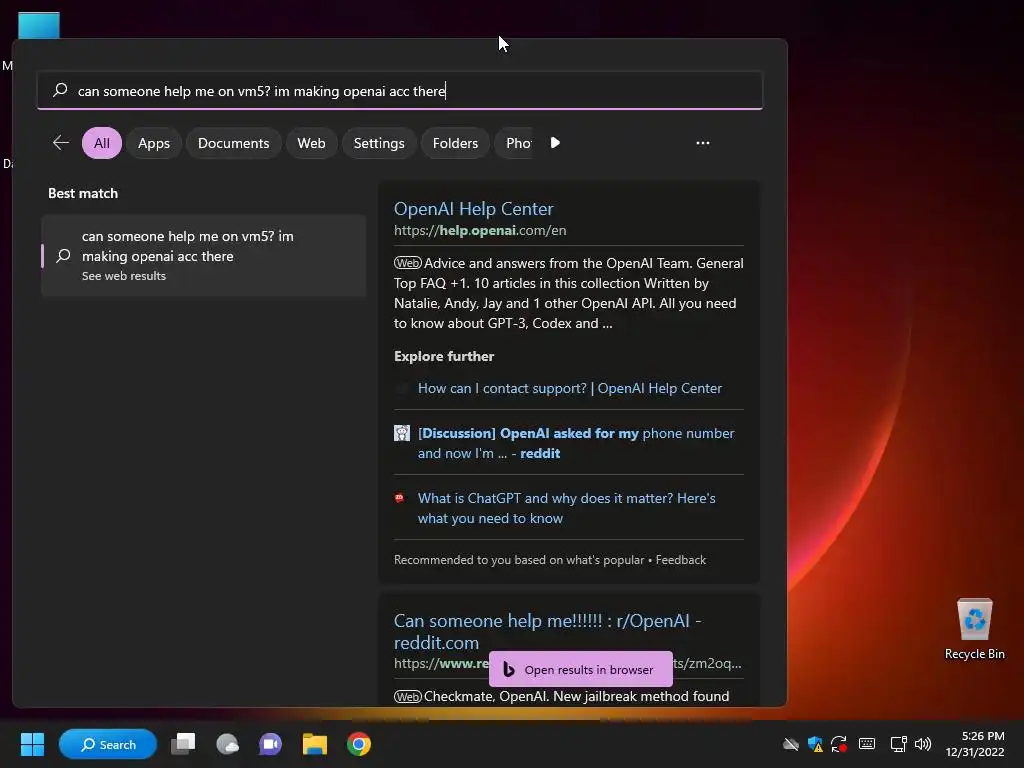
Task: Launch the Chat app from taskbar
Action: click(270, 744)
